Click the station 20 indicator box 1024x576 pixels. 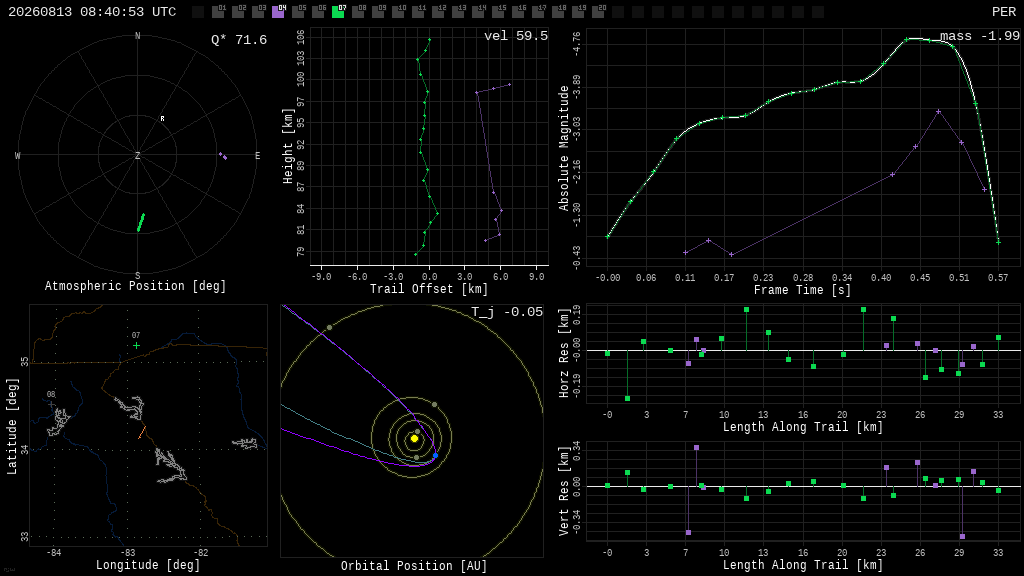598,11
